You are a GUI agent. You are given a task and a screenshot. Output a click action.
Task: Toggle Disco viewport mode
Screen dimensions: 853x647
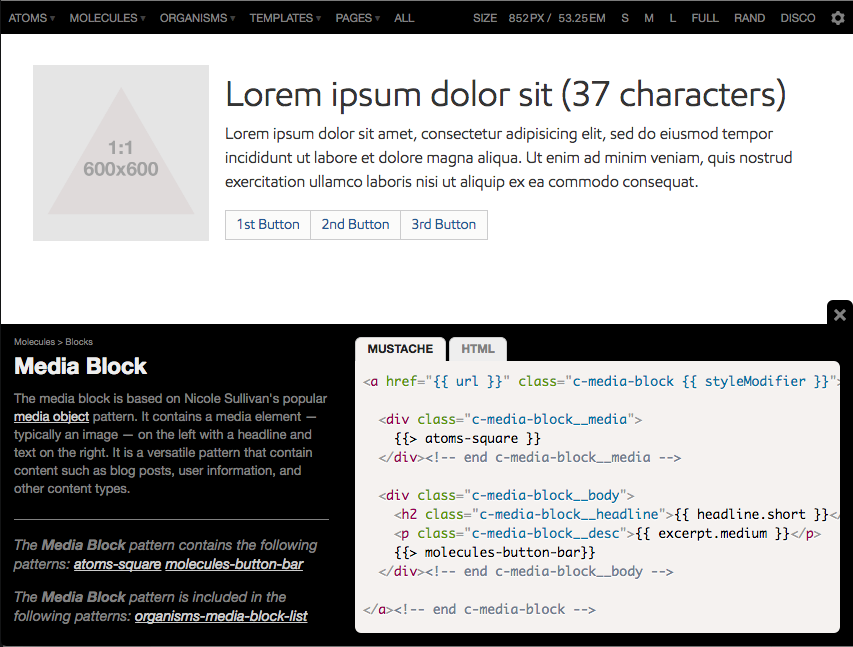coord(797,18)
